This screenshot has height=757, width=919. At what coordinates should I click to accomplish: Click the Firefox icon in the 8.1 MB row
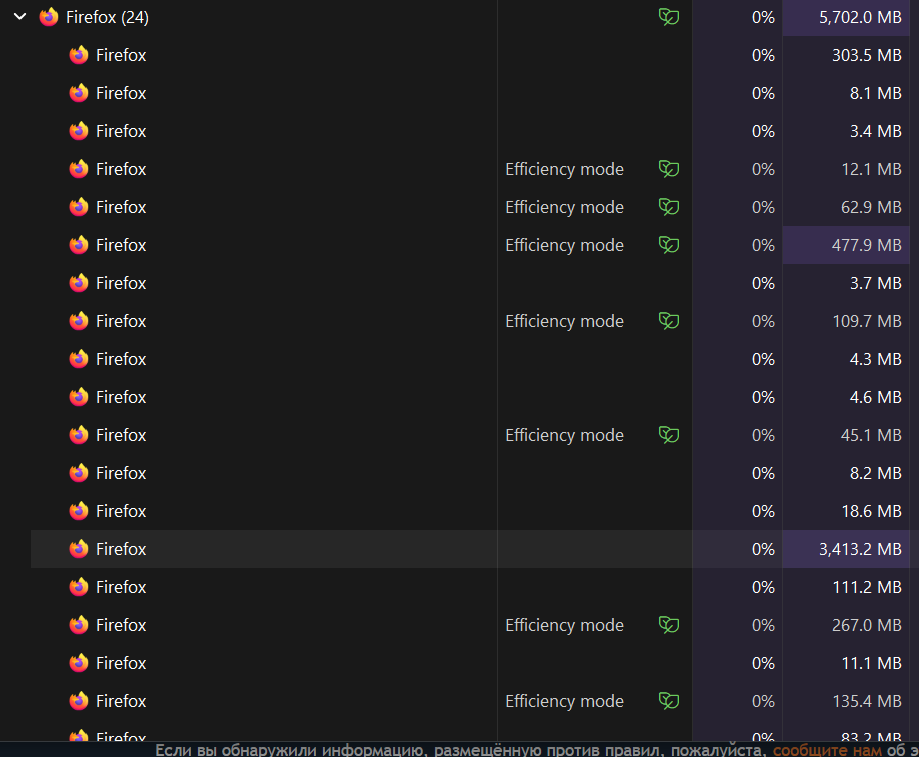pos(79,93)
